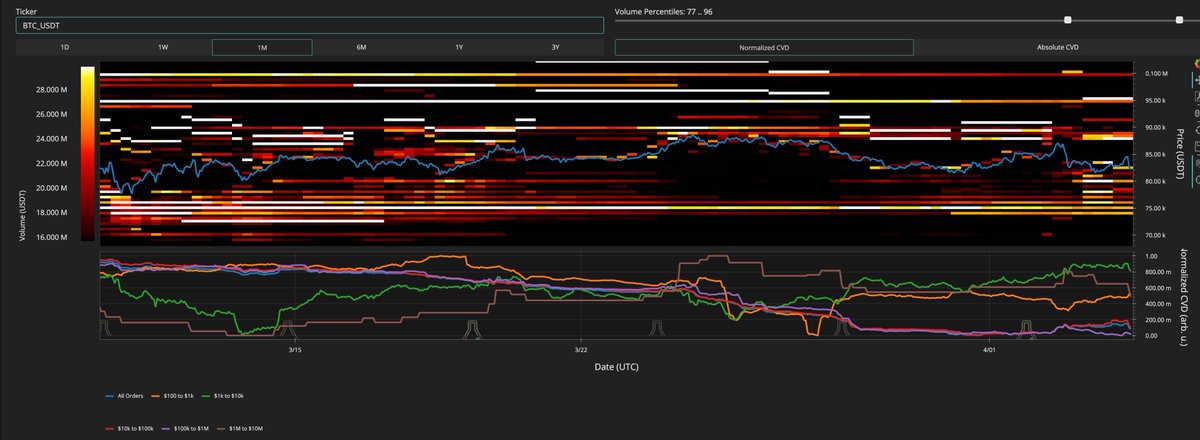1200x440 pixels.
Task: Switch to the 6M time range
Action: (360, 47)
